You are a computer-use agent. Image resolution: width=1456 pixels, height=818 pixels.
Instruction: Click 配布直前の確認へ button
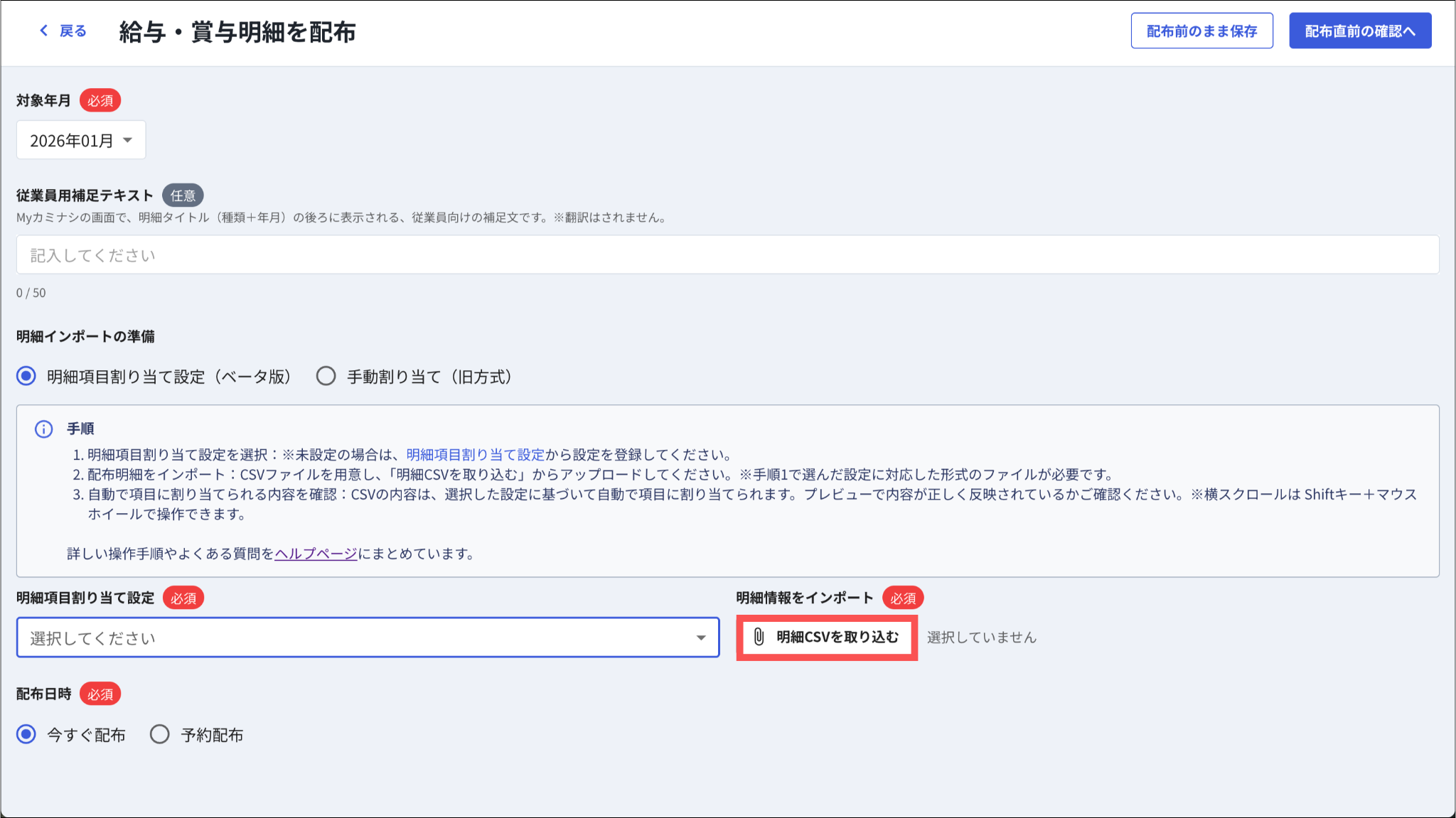pos(1359,31)
